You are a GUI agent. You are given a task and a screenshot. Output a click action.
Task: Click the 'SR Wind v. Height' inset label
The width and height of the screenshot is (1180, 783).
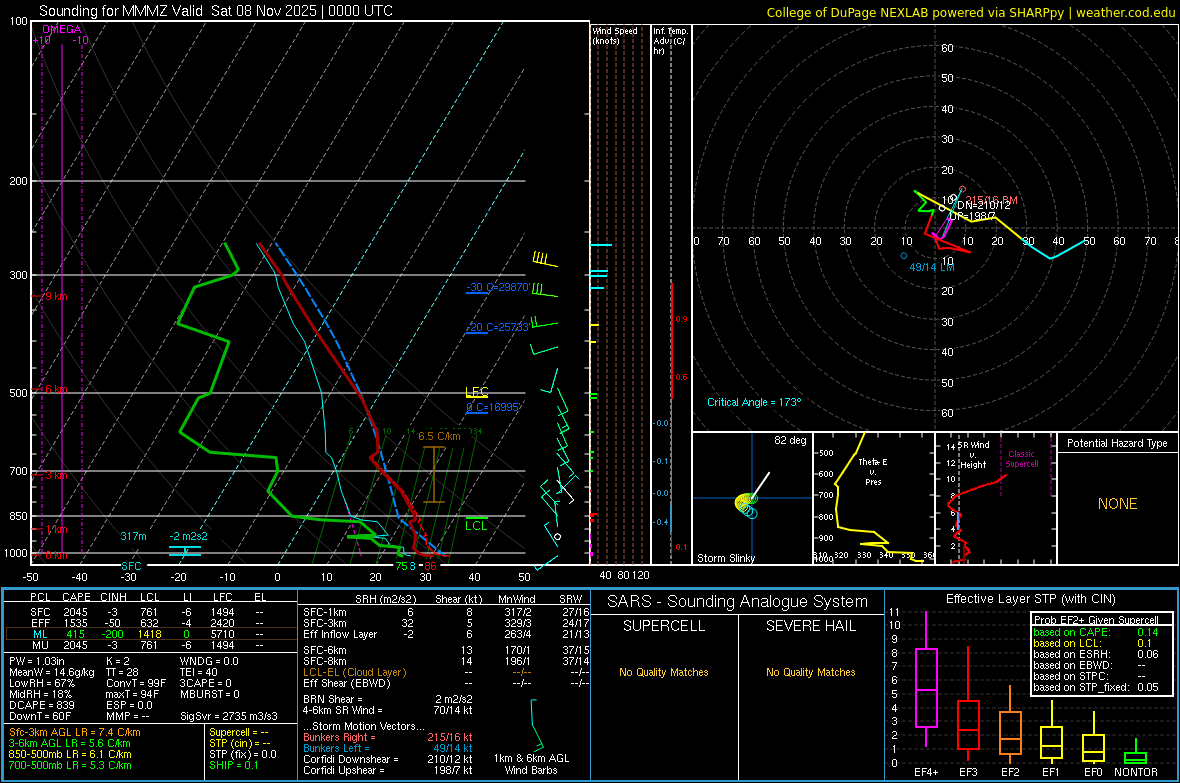[x=974, y=455]
